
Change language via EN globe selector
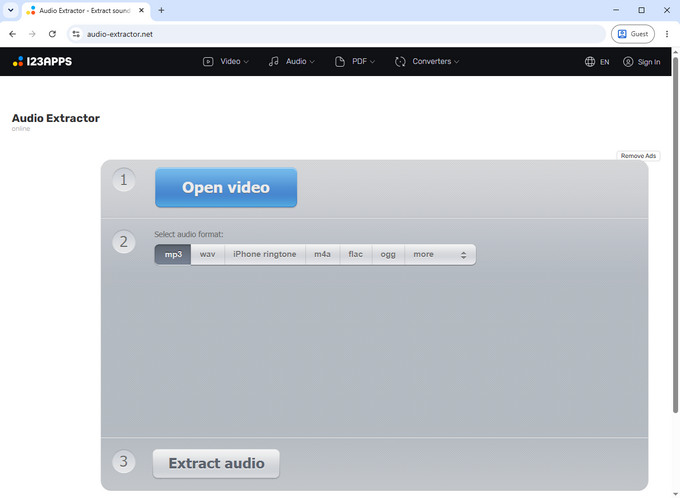point(597,62)
